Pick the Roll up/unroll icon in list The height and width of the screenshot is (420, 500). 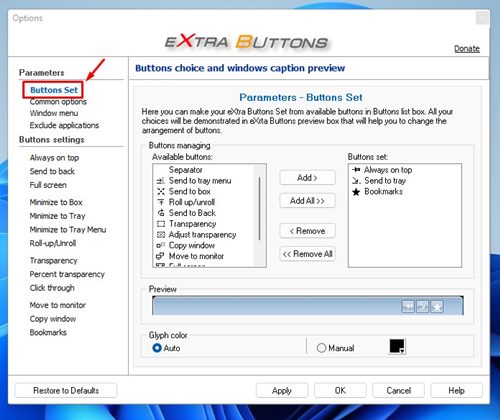tap(161, 202)
